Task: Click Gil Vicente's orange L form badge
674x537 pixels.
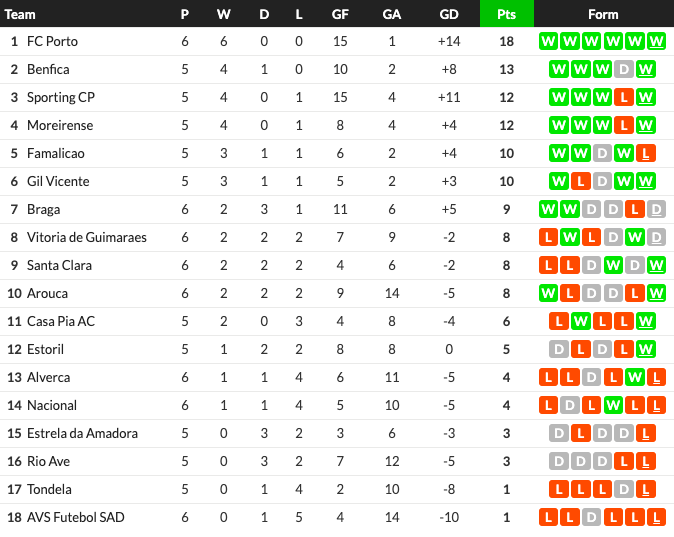Action: pyautogui.click(x=581, y=181)
